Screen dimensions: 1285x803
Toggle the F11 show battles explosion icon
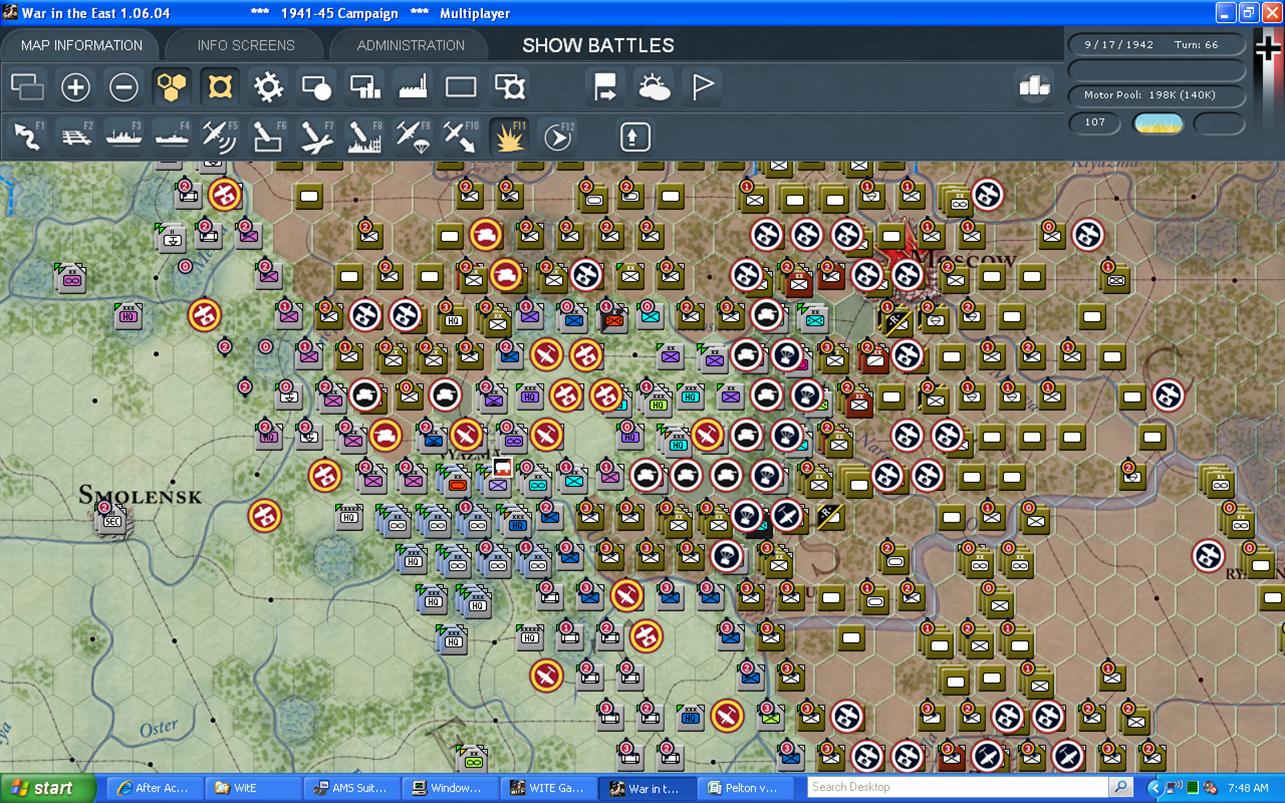tap(510, 136)
